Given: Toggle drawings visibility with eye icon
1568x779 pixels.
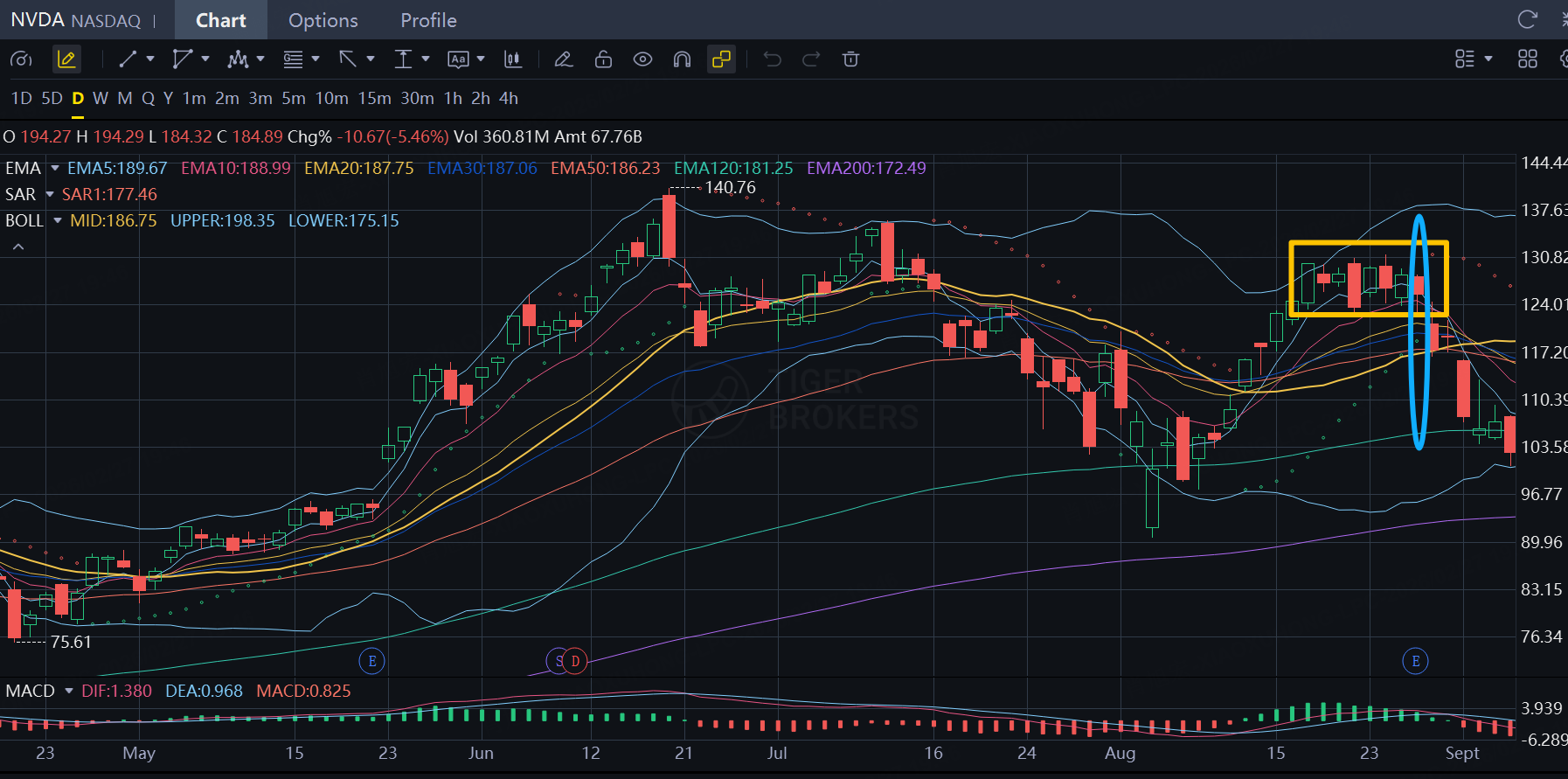Looking at the screenshot, I should [642, 59].
